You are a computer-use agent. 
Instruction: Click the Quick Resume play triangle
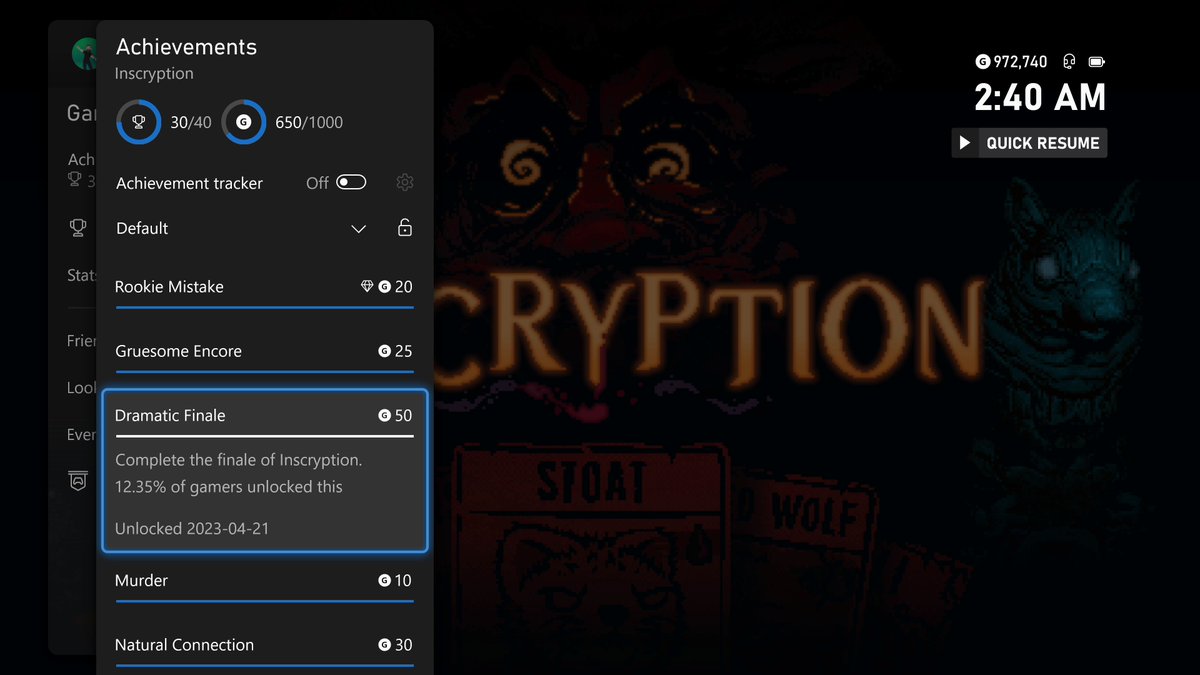pos(965,143)
